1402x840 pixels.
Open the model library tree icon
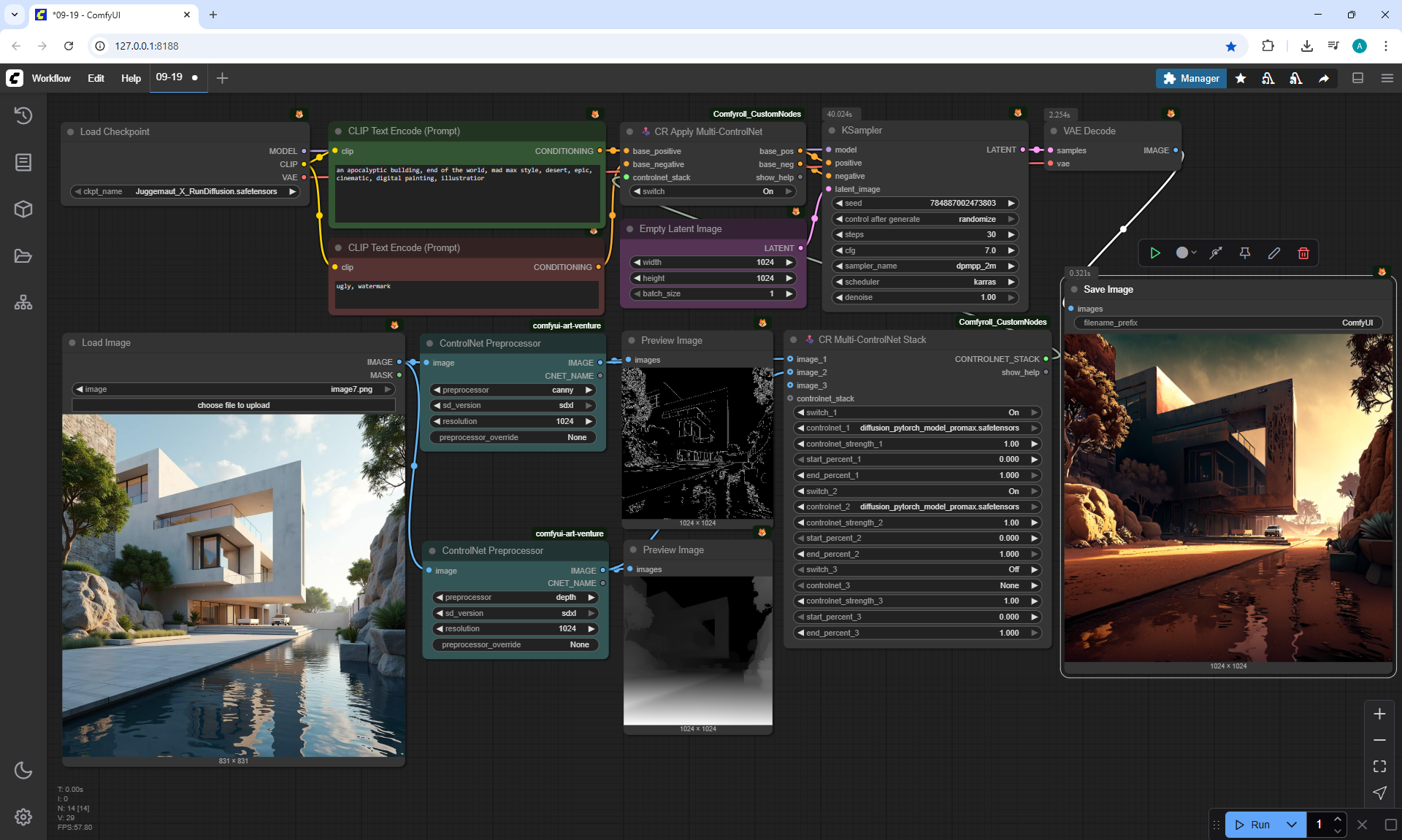[x=23, y=302]
